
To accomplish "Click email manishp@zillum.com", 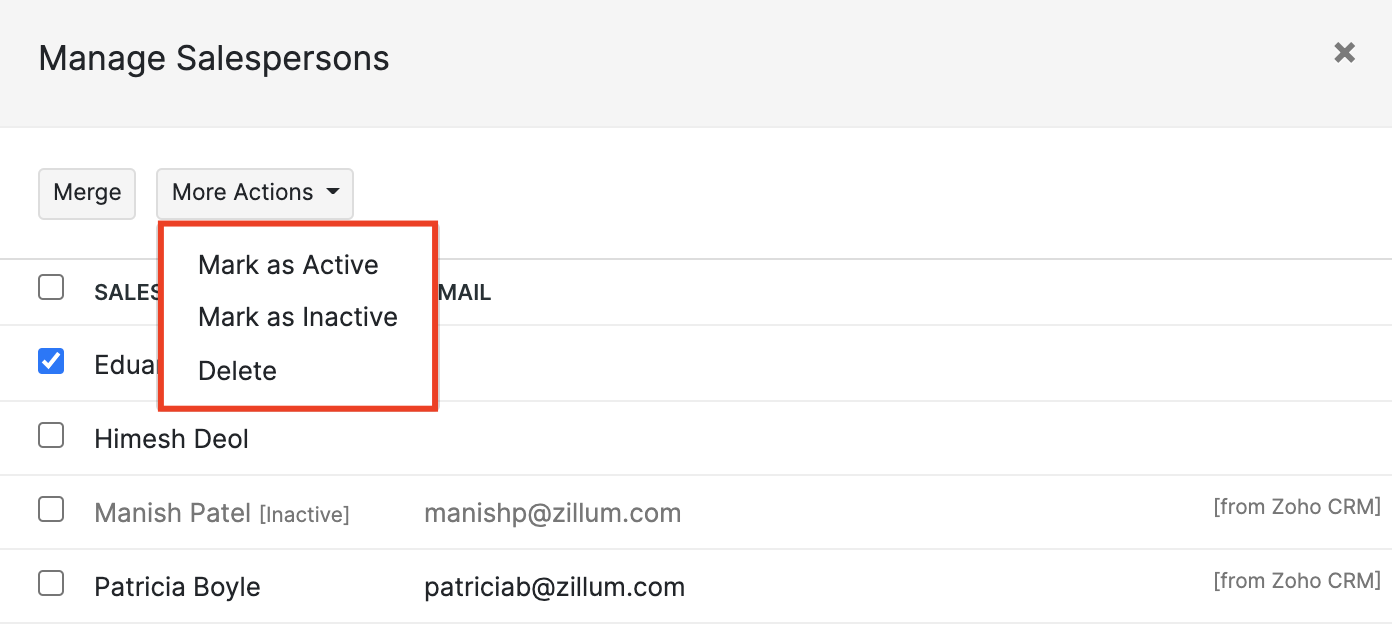I will 552,513.
